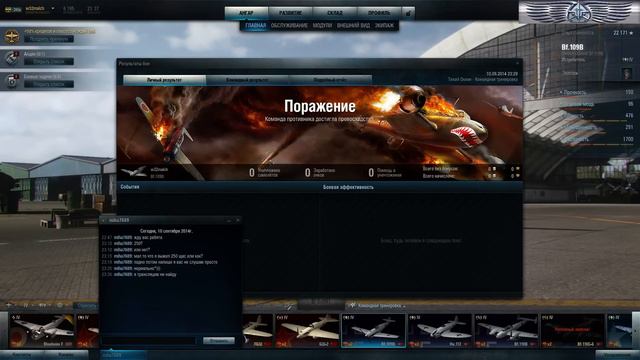The width and height of the screenshot is (640, 360).
Task: Click the bottom-right corner button
Action: [x=618, y=356]
